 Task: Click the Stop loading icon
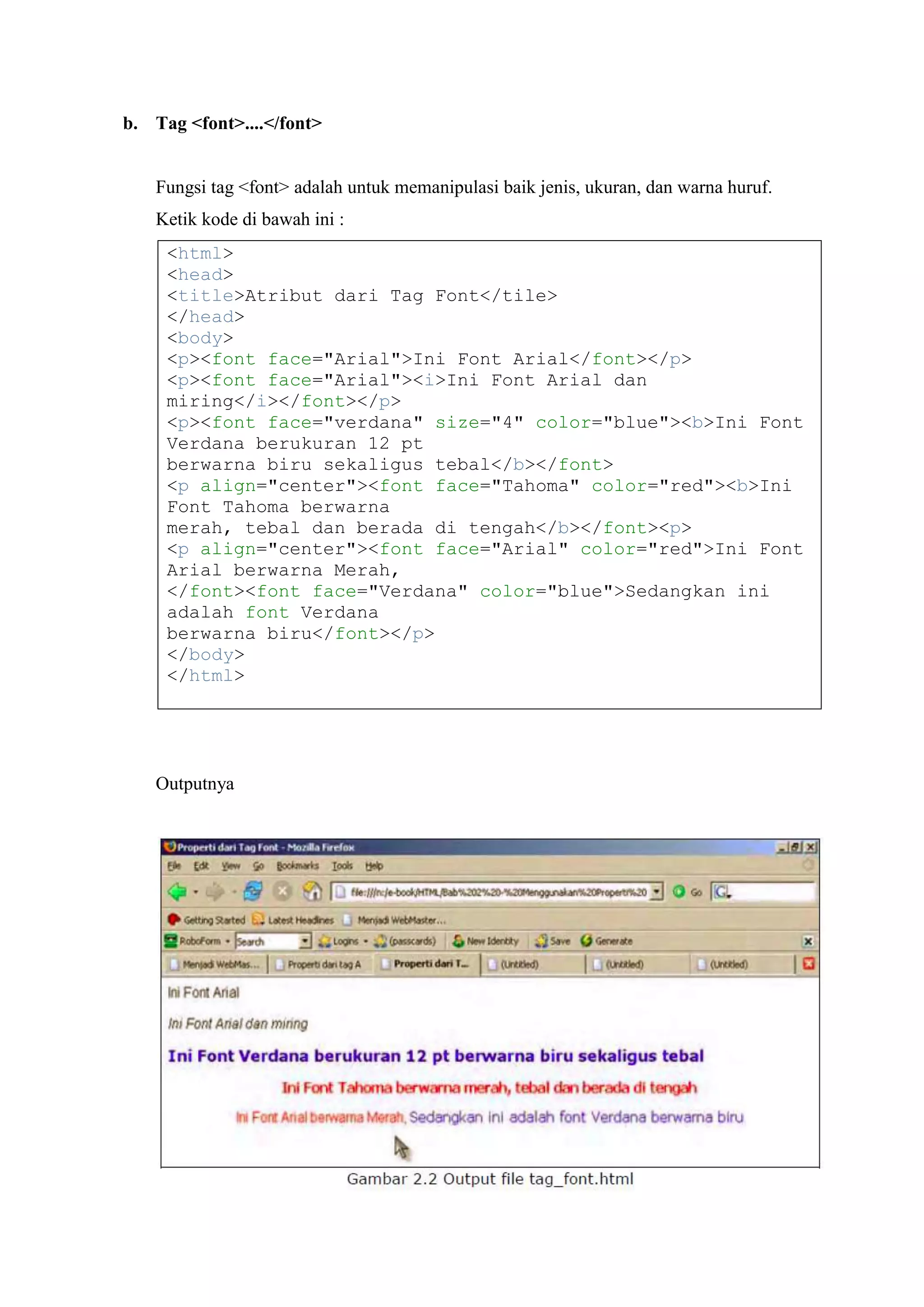(282, 891)
